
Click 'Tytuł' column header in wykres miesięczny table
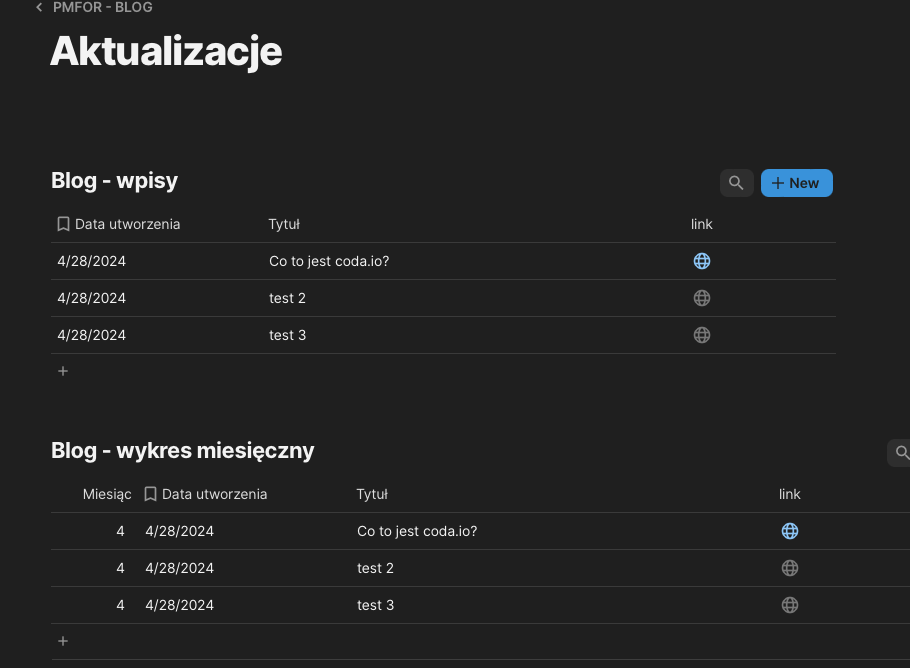372,494
